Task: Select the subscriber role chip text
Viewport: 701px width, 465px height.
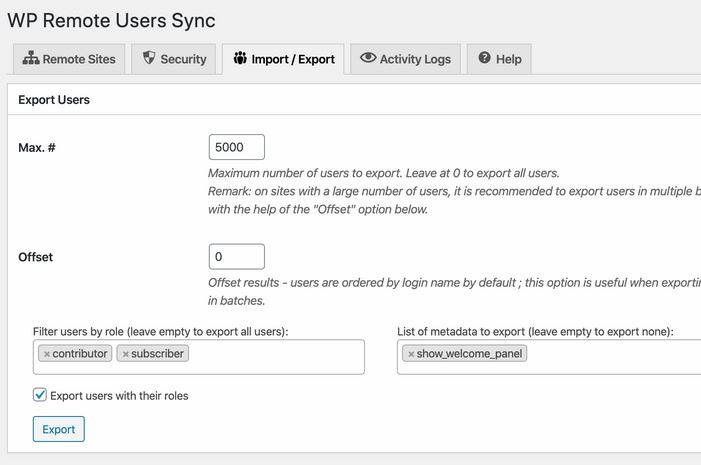Action: coord(157,354)
